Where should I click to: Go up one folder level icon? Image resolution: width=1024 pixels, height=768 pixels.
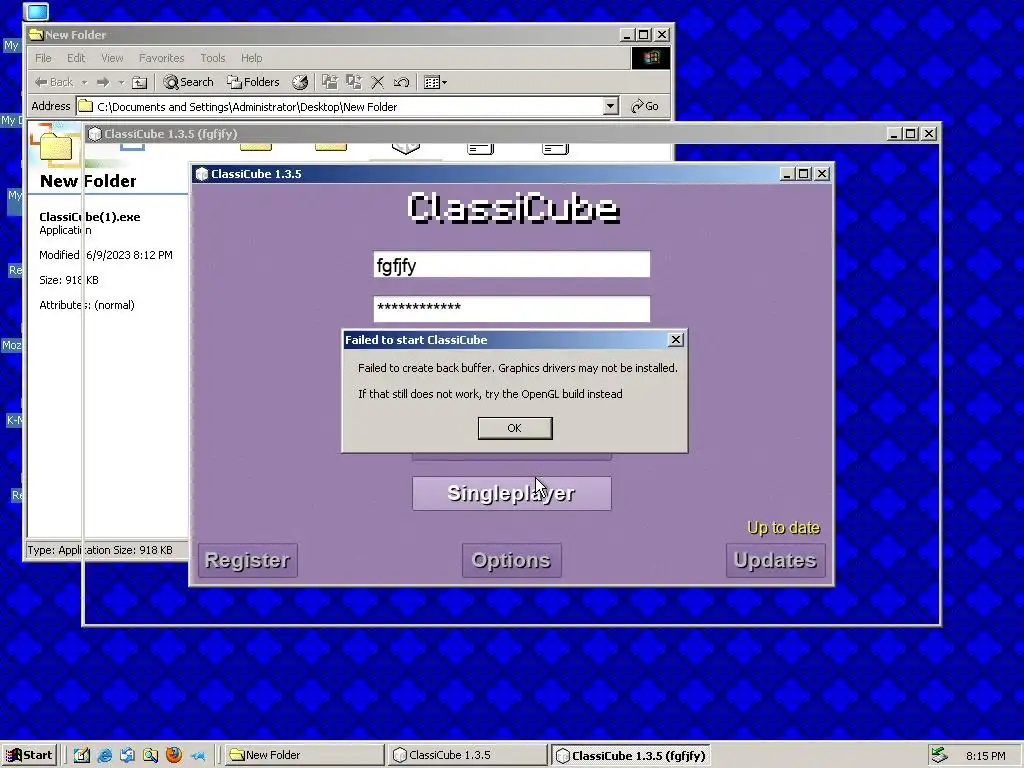(140, 82)
